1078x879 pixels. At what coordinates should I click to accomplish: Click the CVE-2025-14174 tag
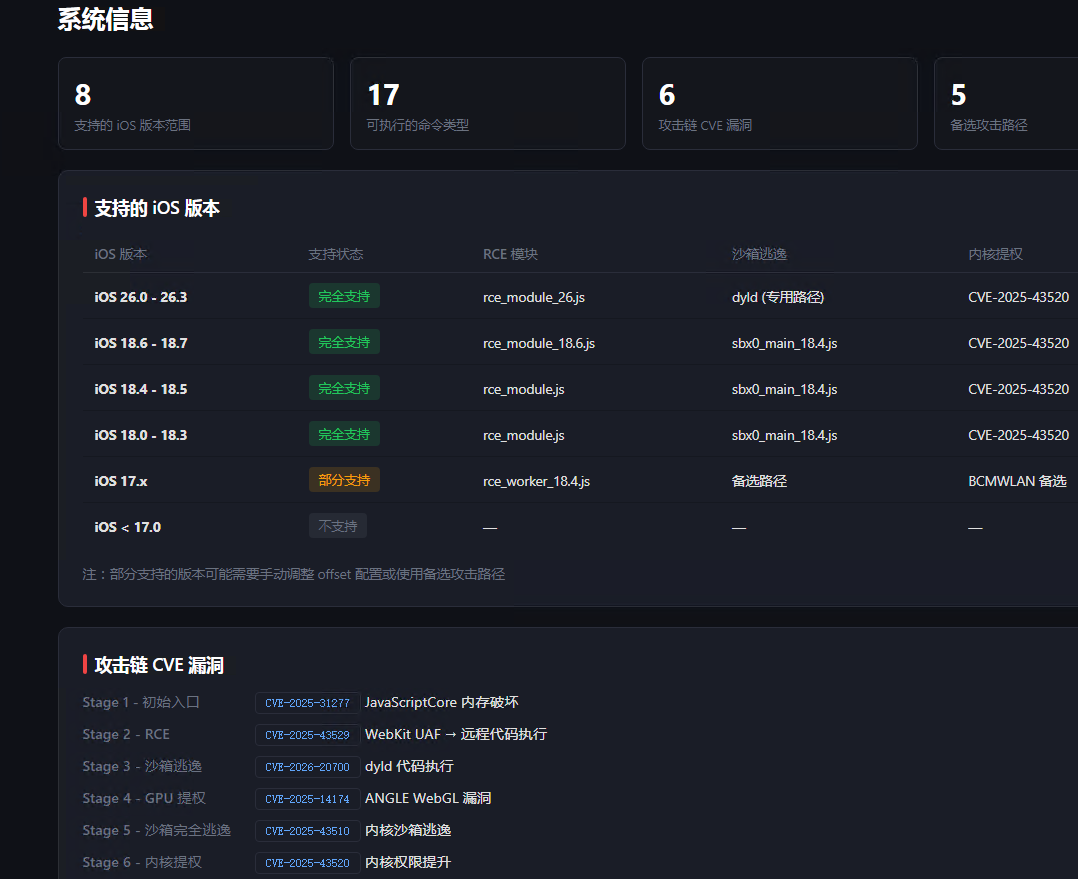[307, 799]
